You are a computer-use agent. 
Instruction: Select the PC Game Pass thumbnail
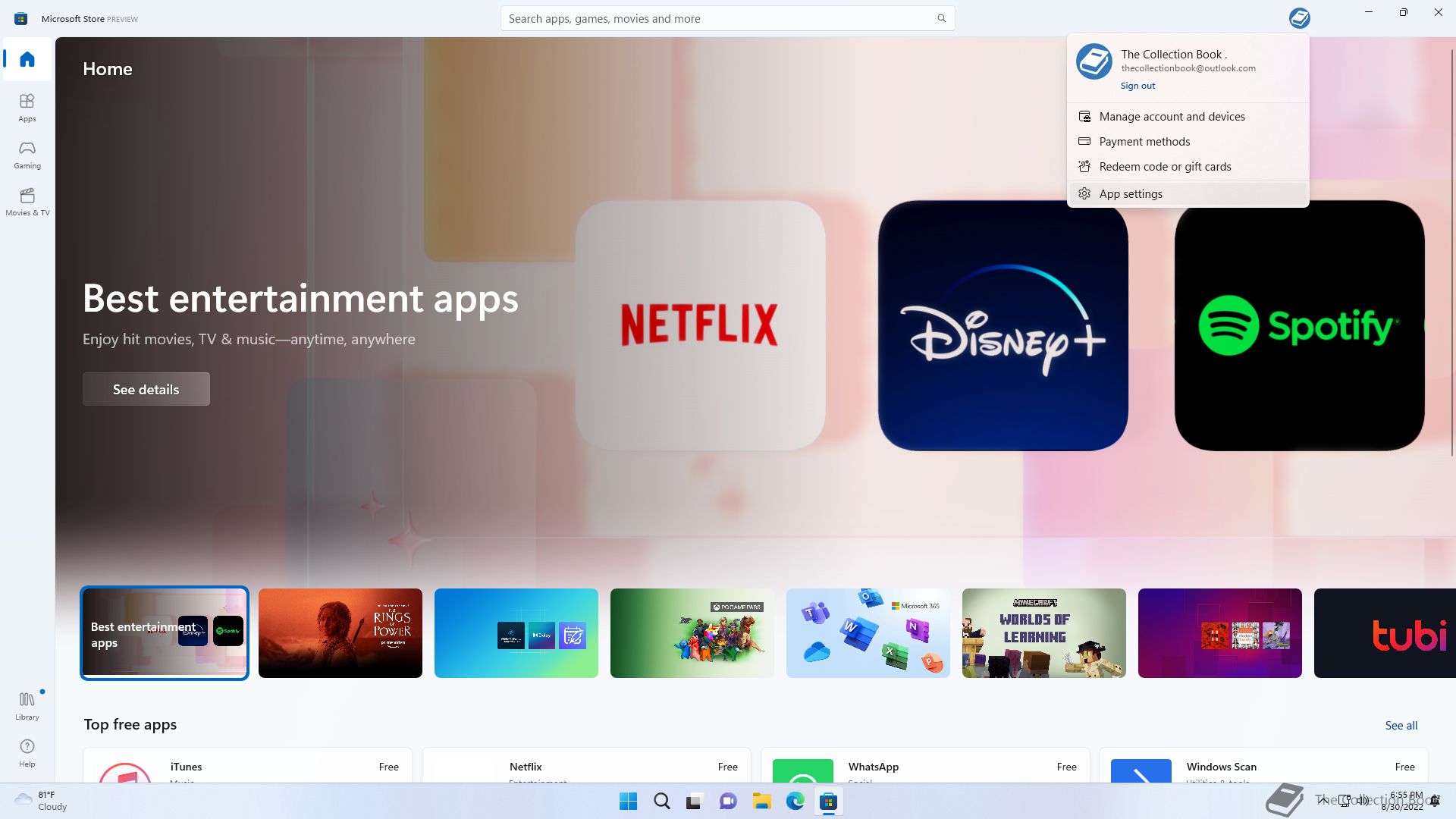(692, 633)
